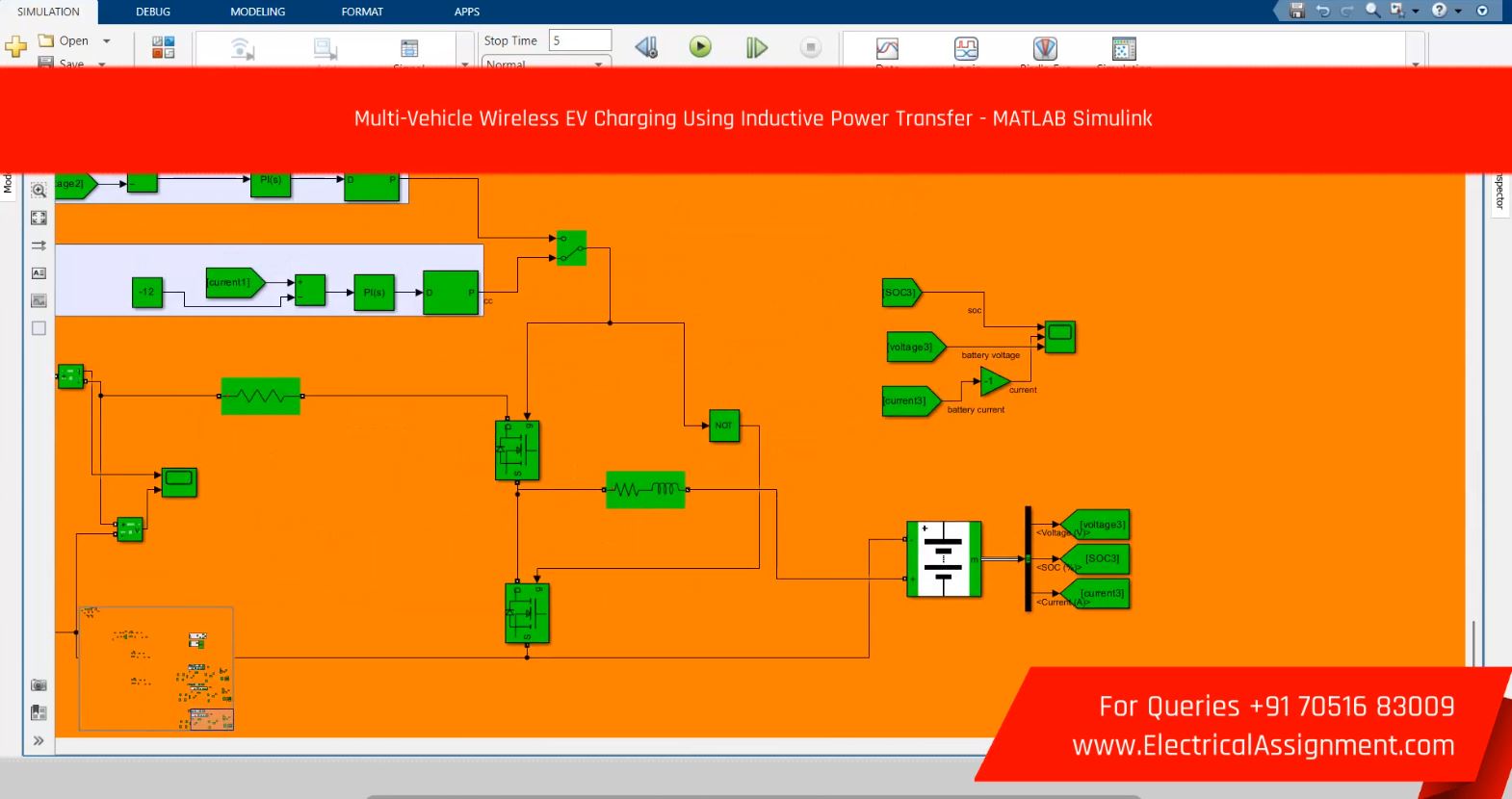This screenshot has height=799, width=1512.
Task: Click the bus selector black bar
Action: click(1028, 558)
